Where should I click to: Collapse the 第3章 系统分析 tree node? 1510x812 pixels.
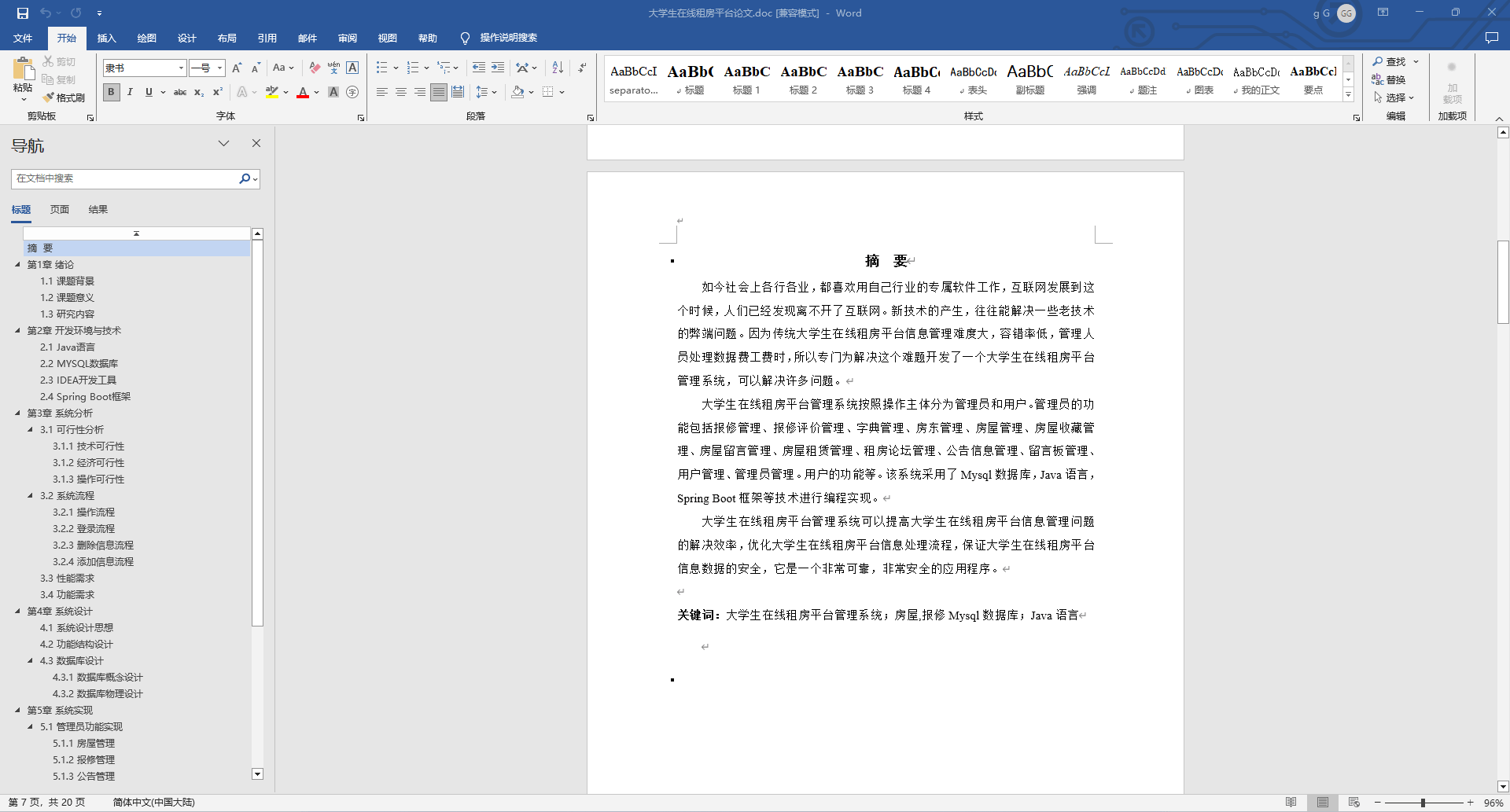(17, 413)
